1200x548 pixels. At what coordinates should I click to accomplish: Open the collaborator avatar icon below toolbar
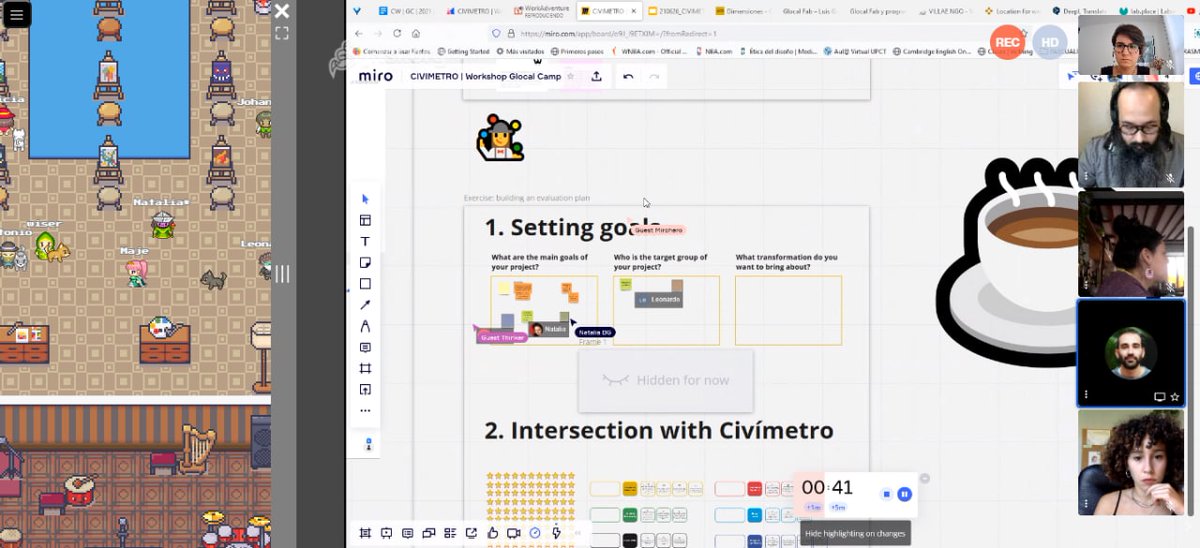368,443
